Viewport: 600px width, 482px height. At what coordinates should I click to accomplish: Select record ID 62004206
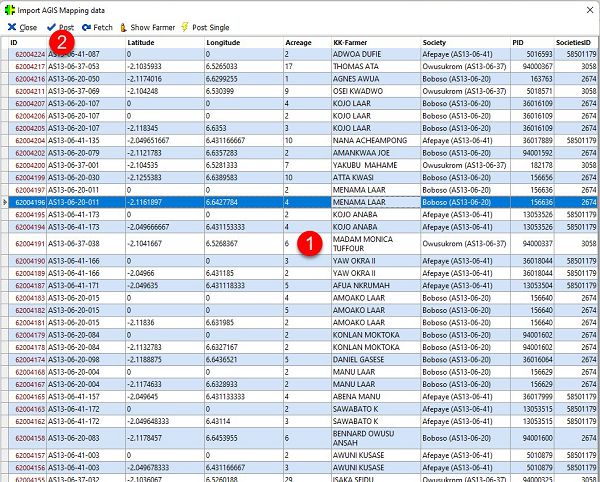tap(28, 116)
